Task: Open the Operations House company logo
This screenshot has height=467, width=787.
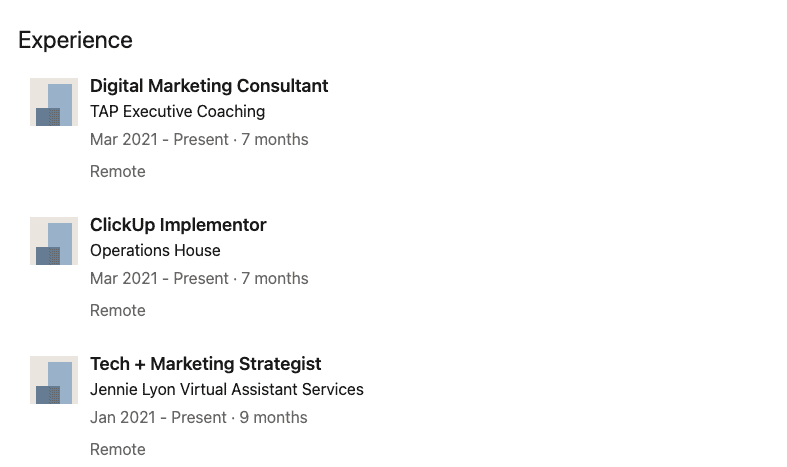Action: point(54,241)
